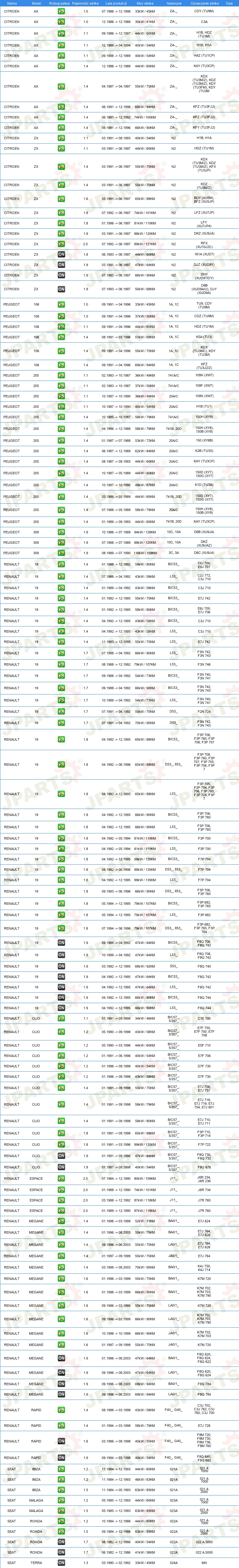Select the model cell 'TERRA'
The image size is (239, 1568).
tap(36, 1562)
